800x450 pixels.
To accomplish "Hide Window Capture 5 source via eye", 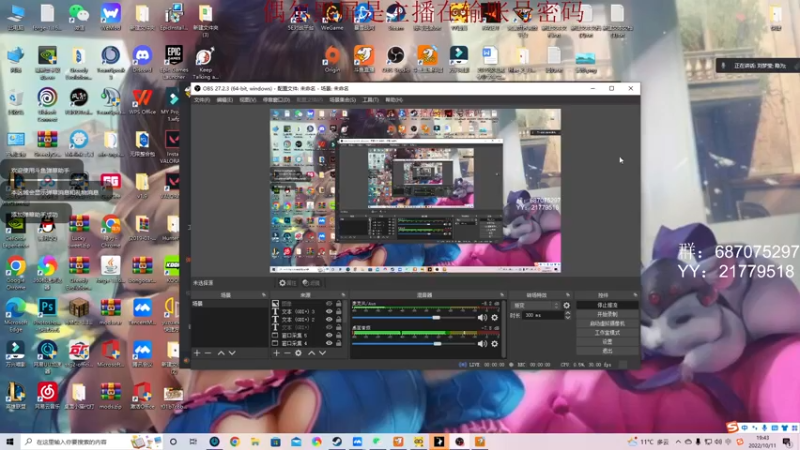I will pos(329,335).
